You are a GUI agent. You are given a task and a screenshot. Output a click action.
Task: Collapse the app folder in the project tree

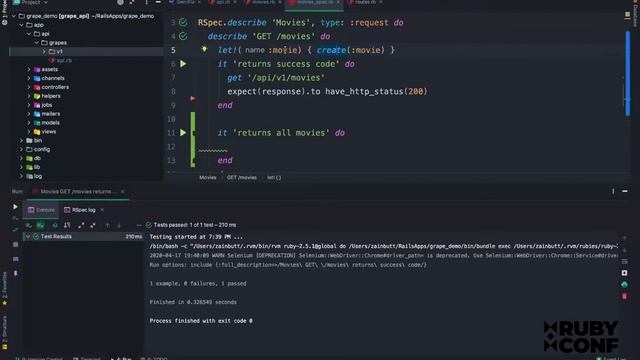(22, 25)
